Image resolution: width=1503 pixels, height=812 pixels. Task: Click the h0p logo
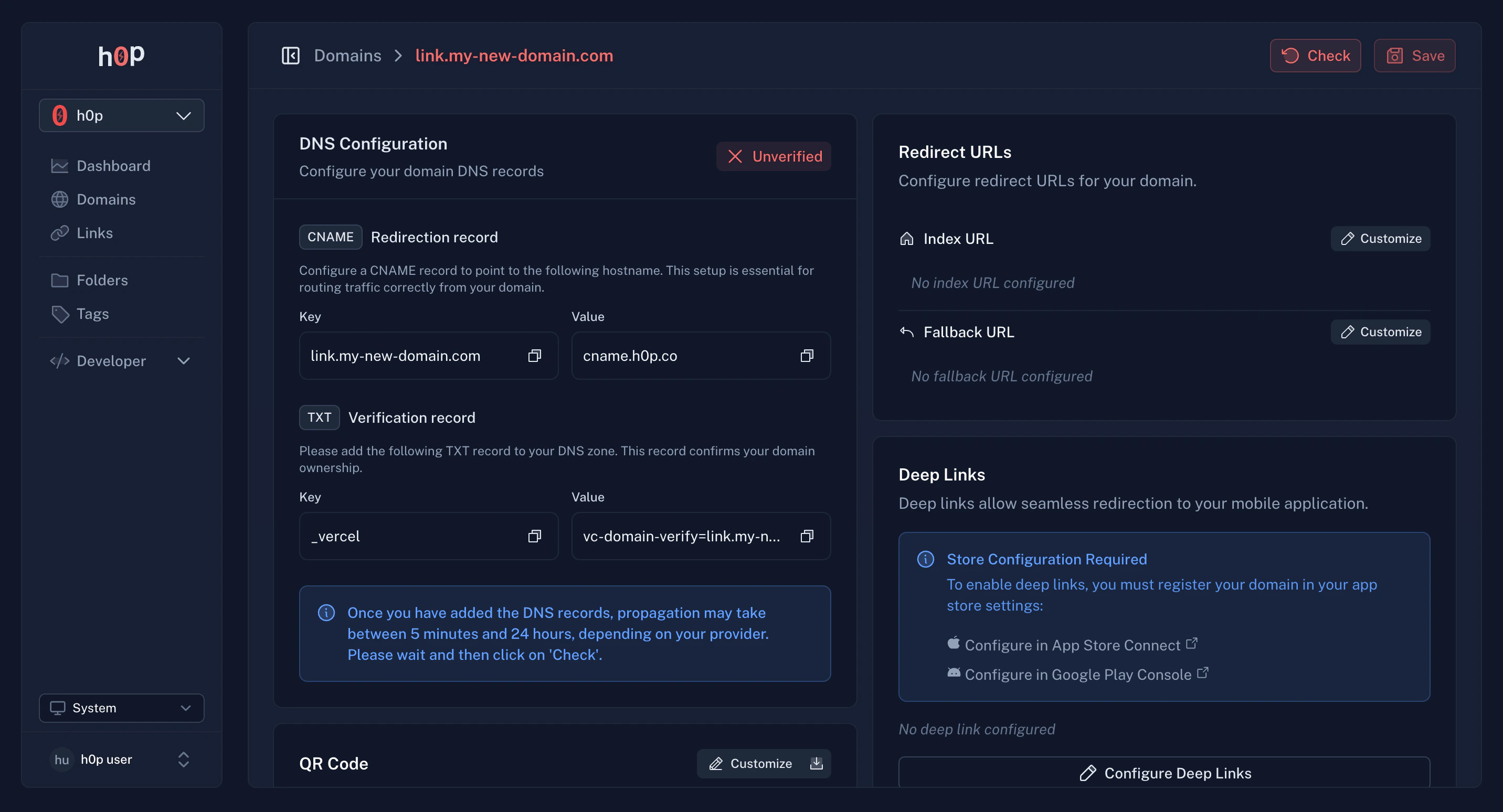(121, 56)
